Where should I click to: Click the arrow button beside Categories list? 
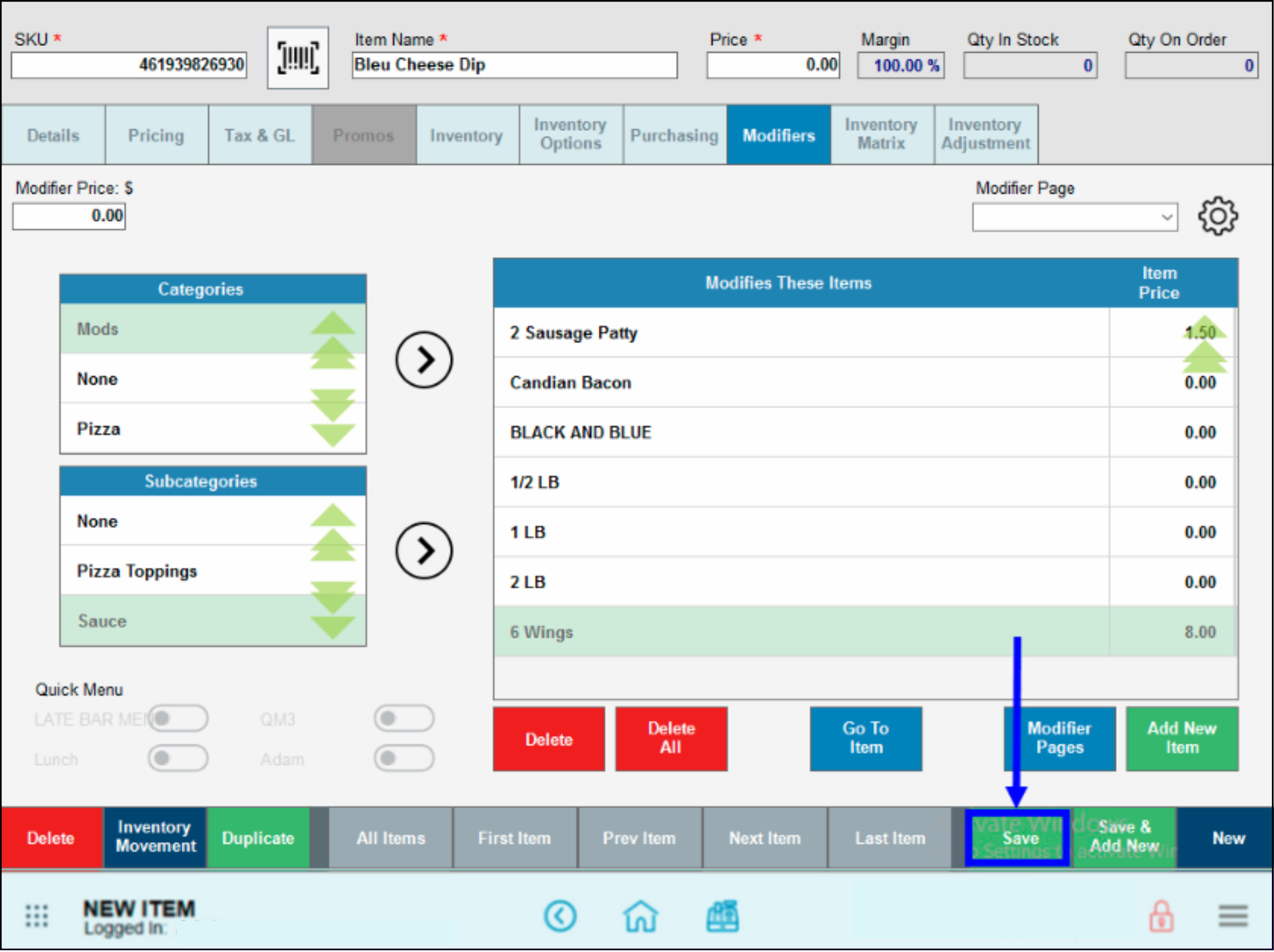pyautogui.click(x=424, y=359)
